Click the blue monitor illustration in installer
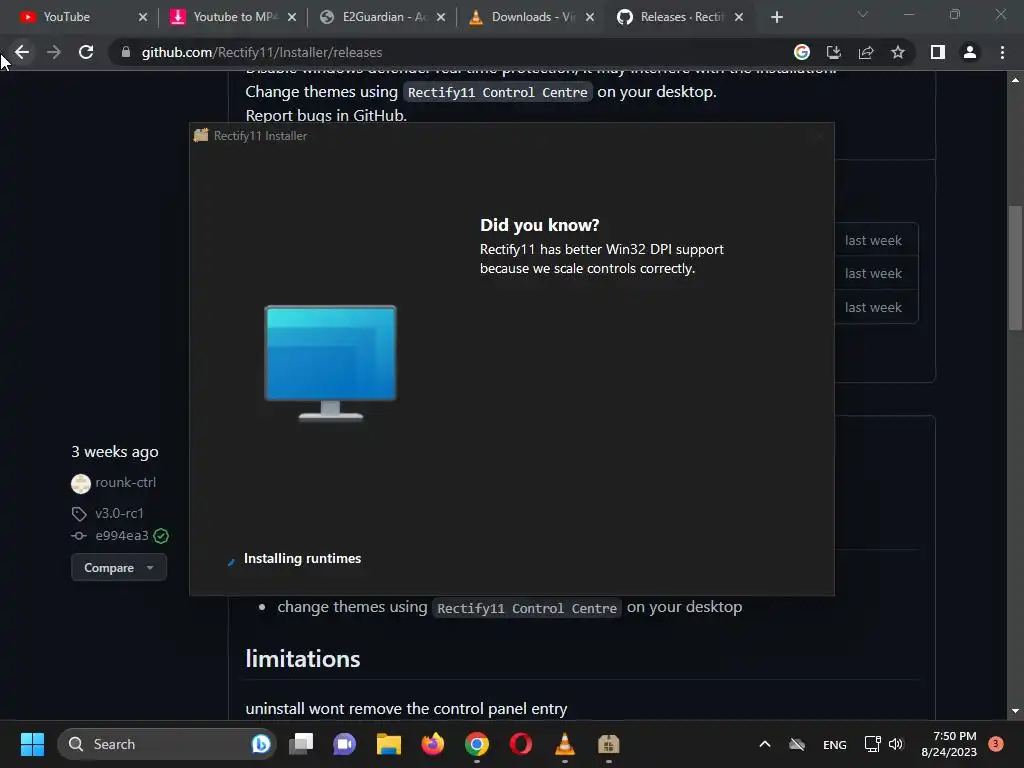 330,362
